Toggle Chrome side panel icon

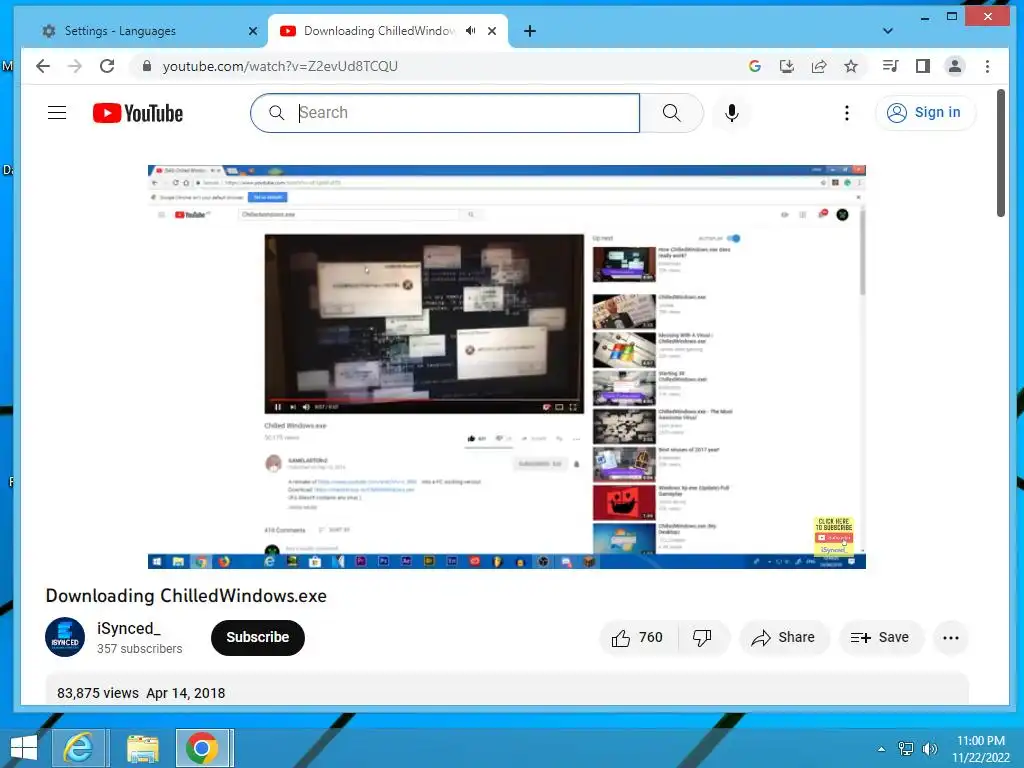click(922, 66)
